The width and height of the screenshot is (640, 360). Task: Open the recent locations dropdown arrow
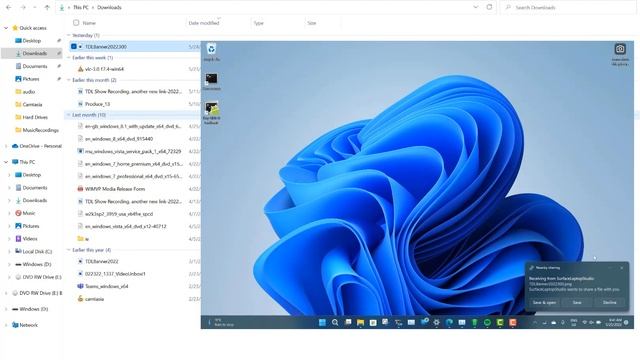[x=35, y=7]
